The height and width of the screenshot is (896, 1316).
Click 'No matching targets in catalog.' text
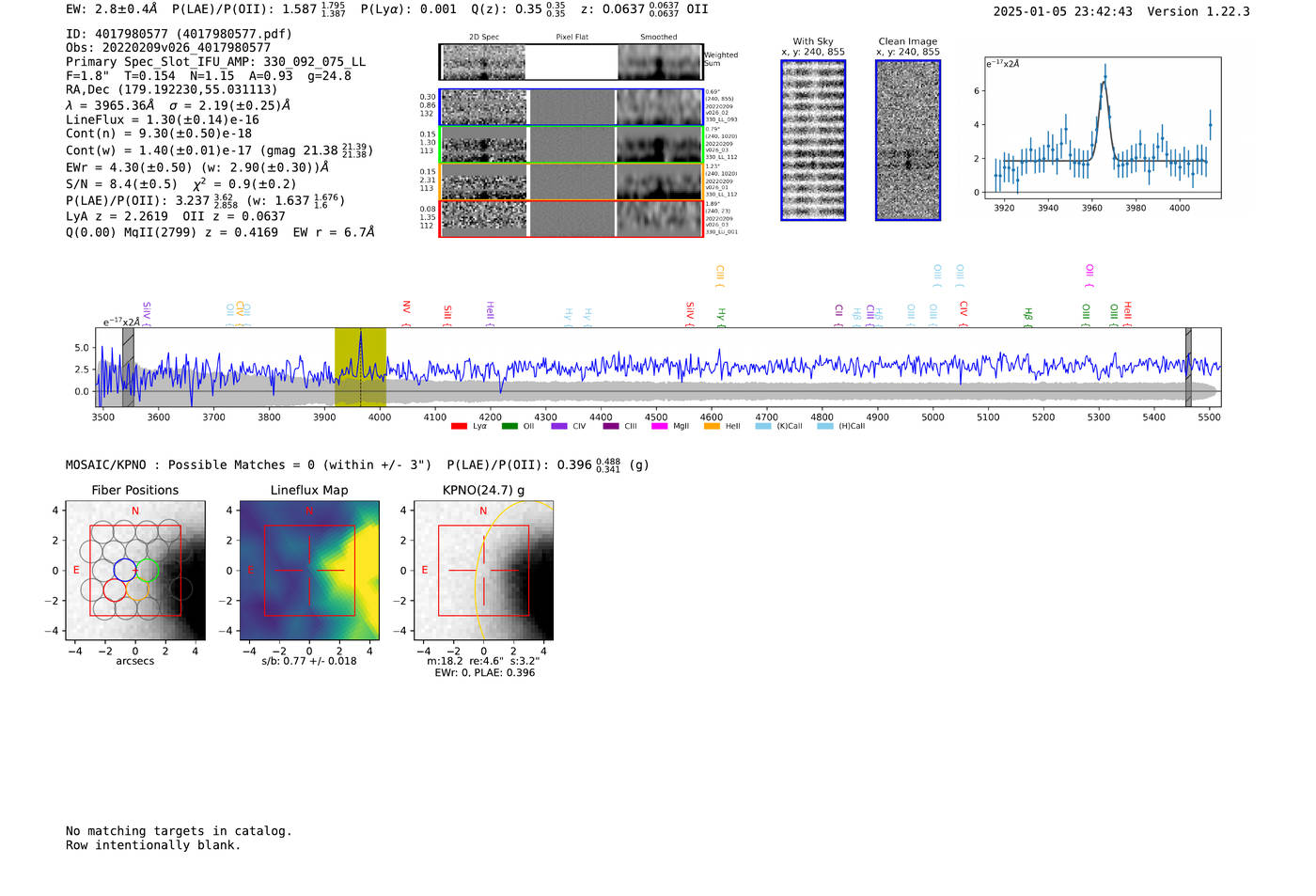179,831
